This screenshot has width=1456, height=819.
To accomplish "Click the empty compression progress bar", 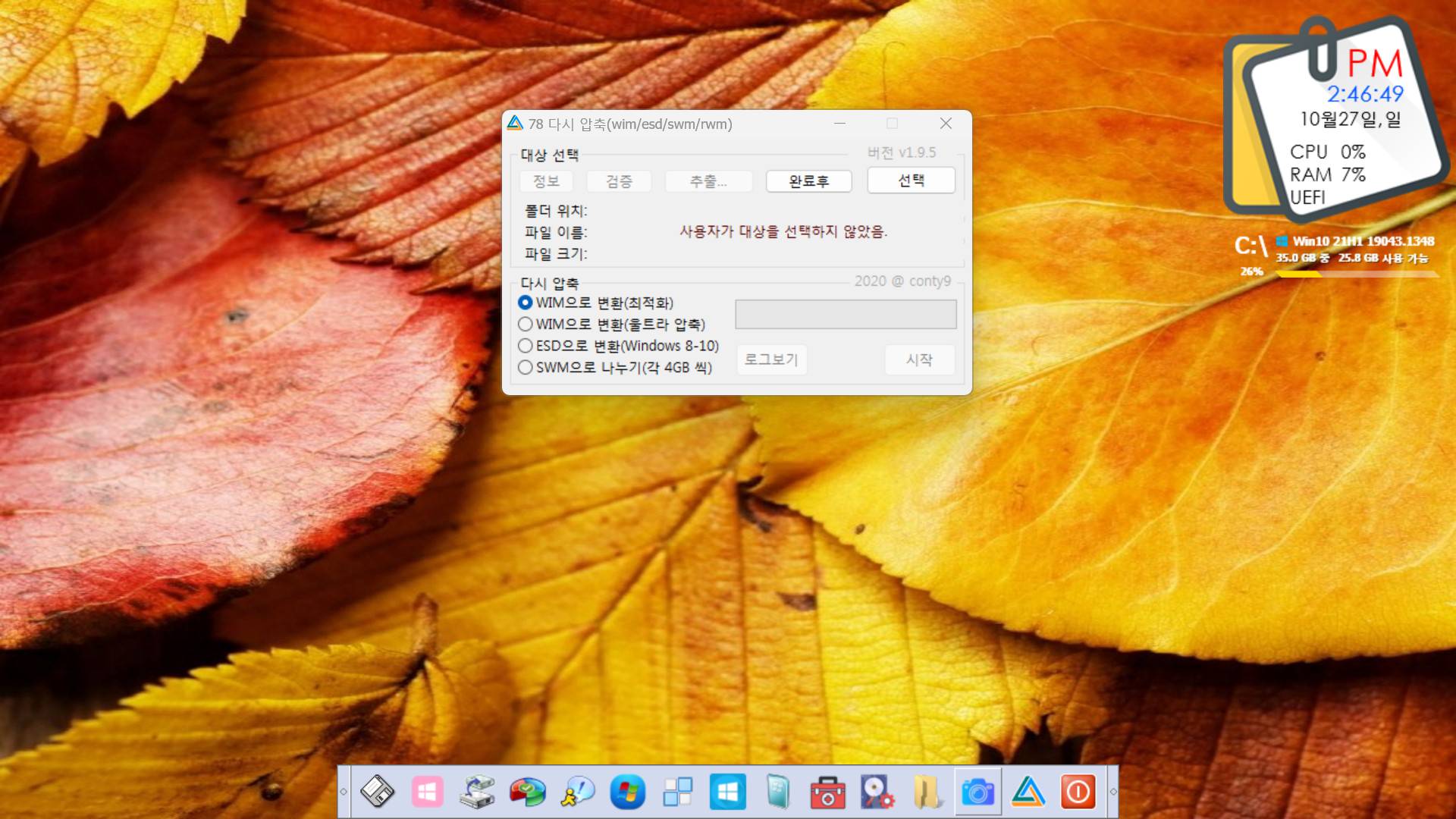I will click(x=846, y=314).
